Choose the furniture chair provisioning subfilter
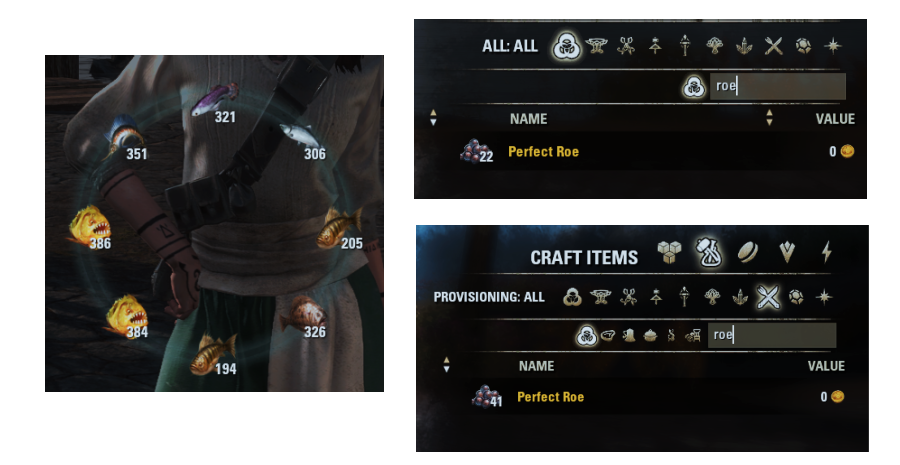This screenshot has width=900, height=465. click(693, 335)
